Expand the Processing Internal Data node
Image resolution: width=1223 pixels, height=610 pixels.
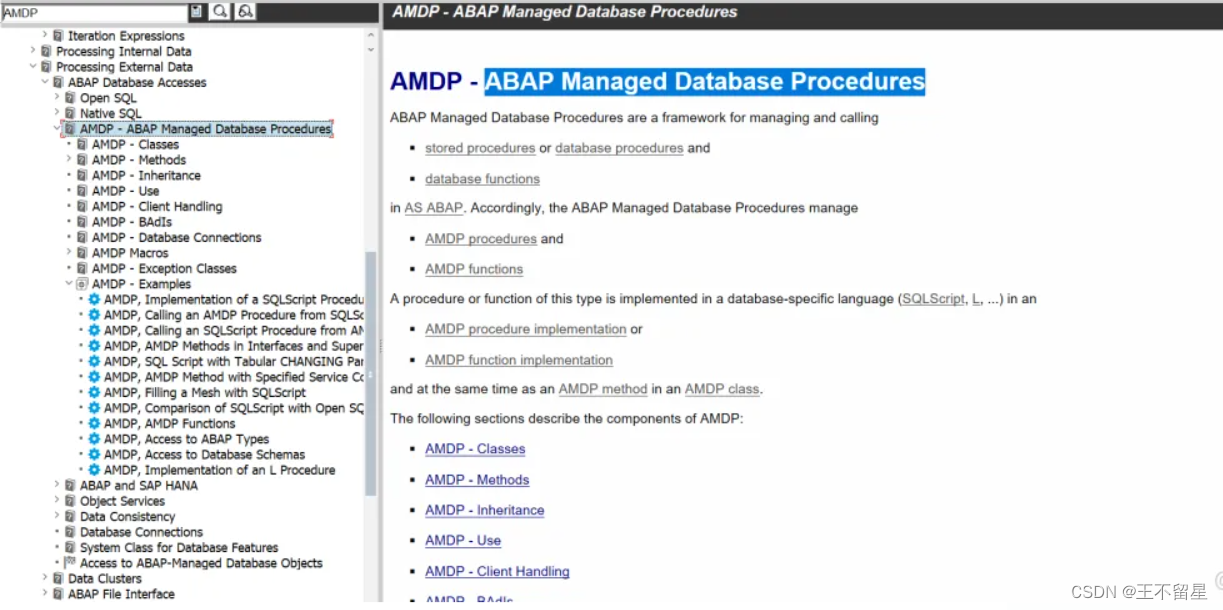pos(33,51)
